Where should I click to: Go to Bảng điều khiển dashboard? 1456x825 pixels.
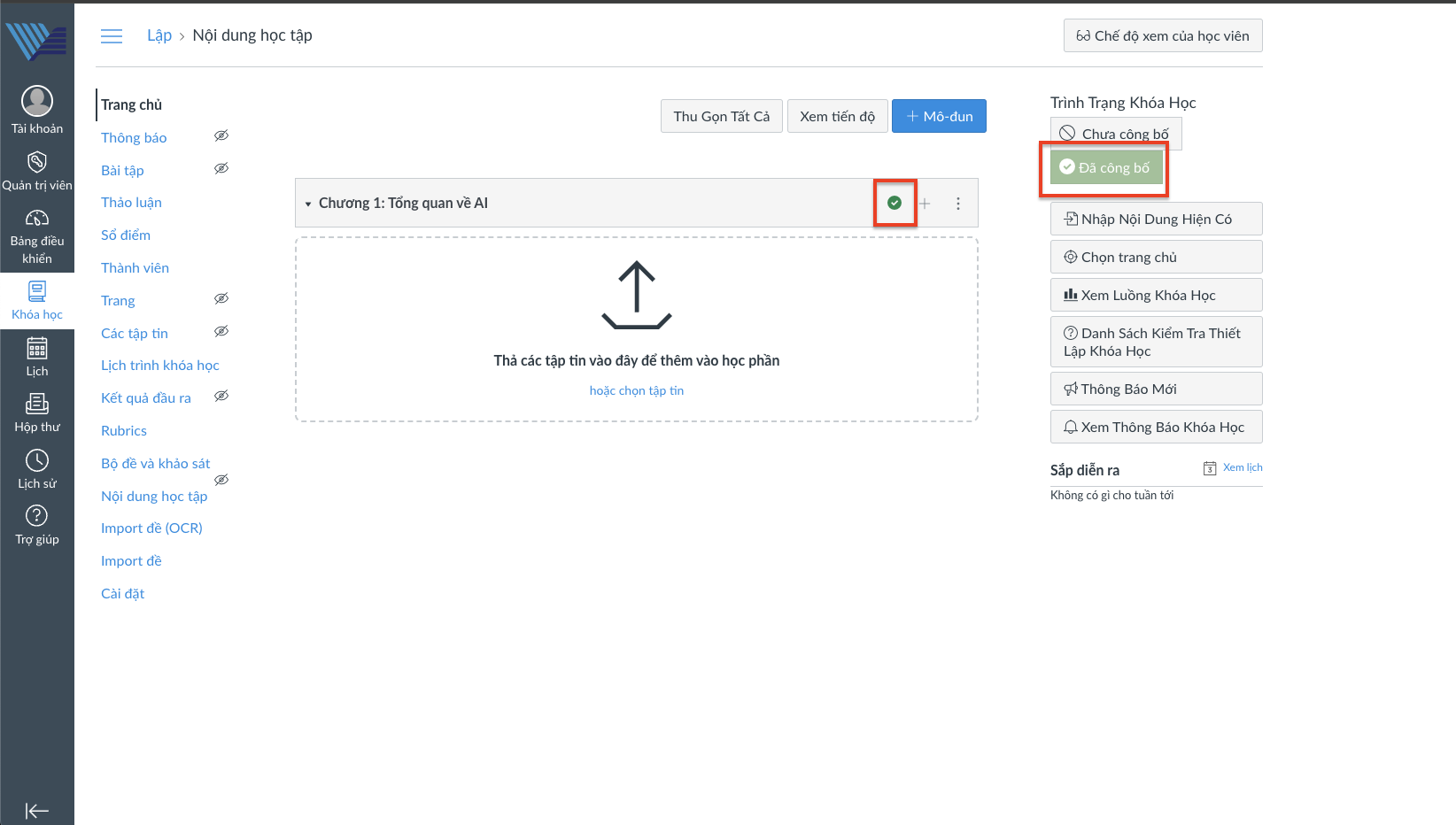37,219
